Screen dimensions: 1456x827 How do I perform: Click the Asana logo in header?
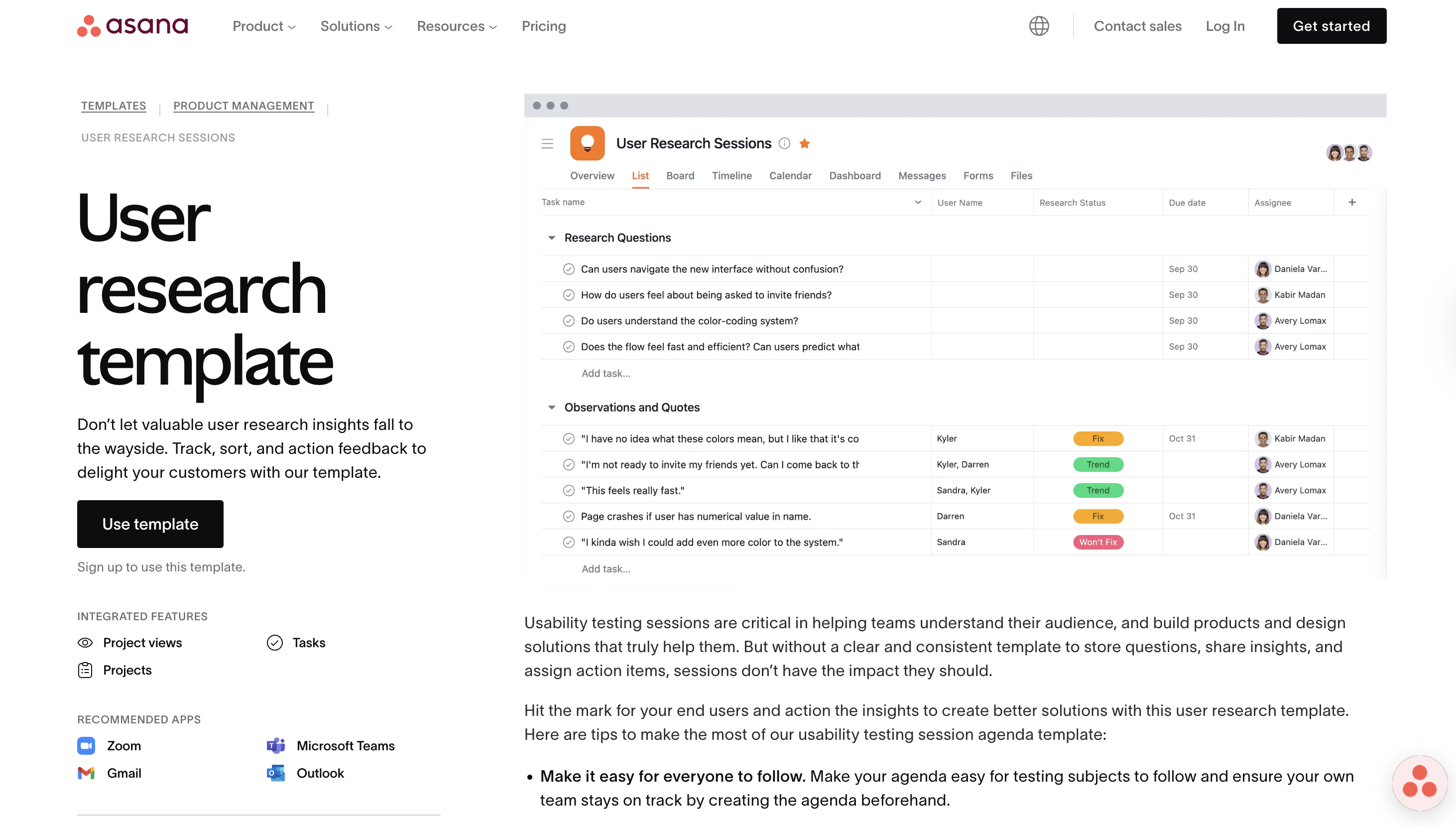(132, 25)
